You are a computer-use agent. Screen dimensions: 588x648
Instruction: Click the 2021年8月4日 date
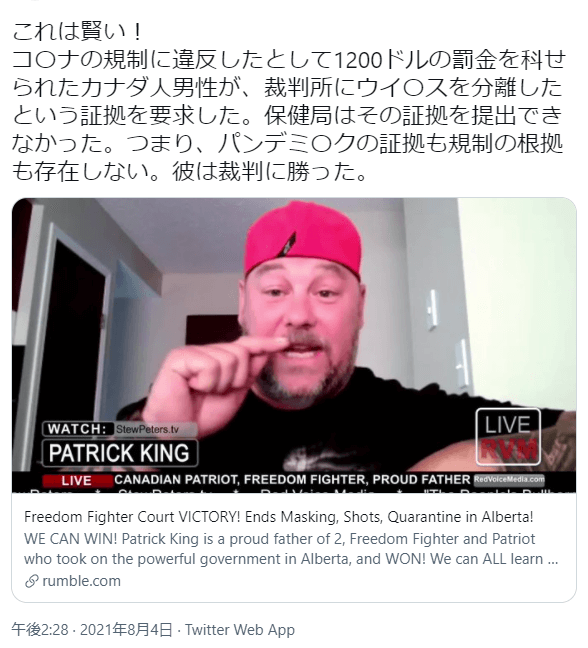pos(126,629)
